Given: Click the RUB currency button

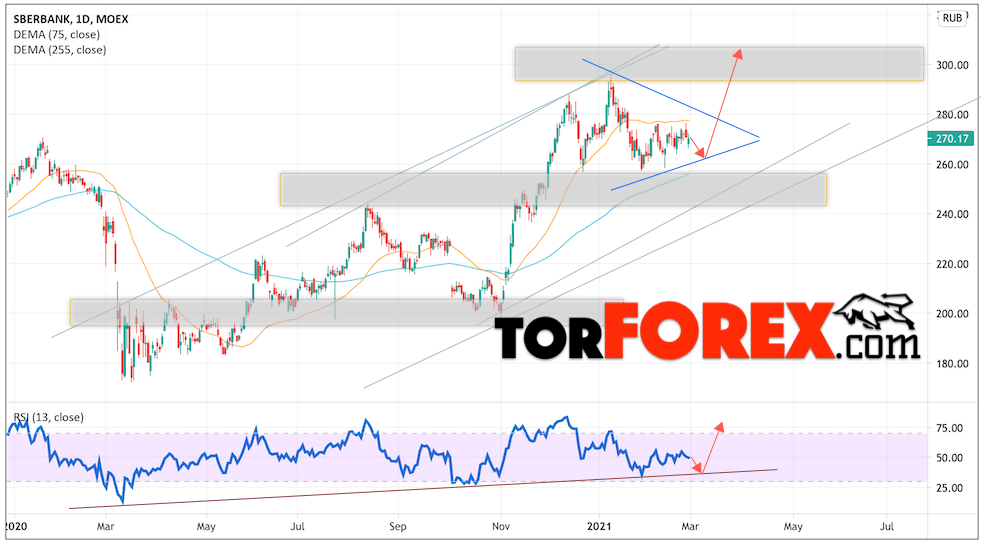Looking at the screenshot, I should click(x=952, y=18).
